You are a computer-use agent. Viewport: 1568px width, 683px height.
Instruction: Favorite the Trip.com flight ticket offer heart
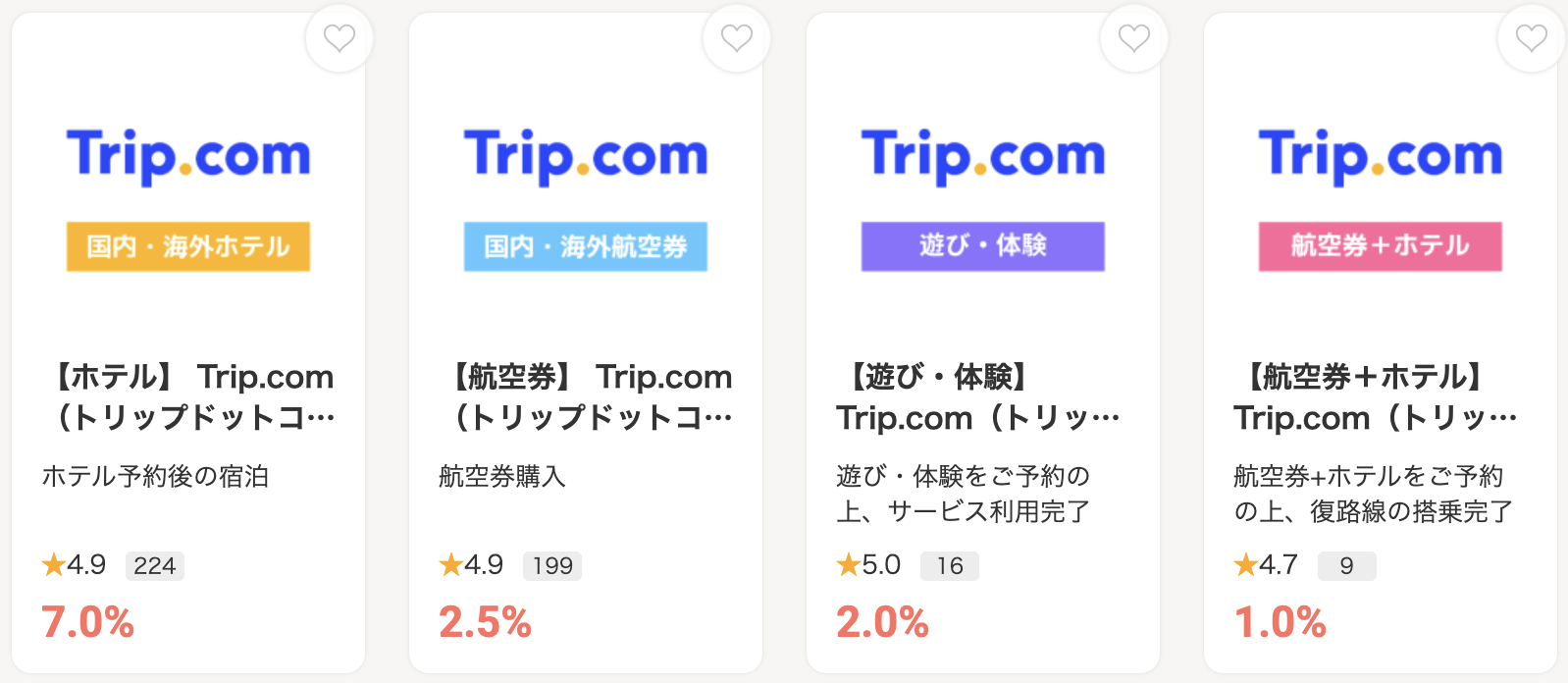[737, 38]
